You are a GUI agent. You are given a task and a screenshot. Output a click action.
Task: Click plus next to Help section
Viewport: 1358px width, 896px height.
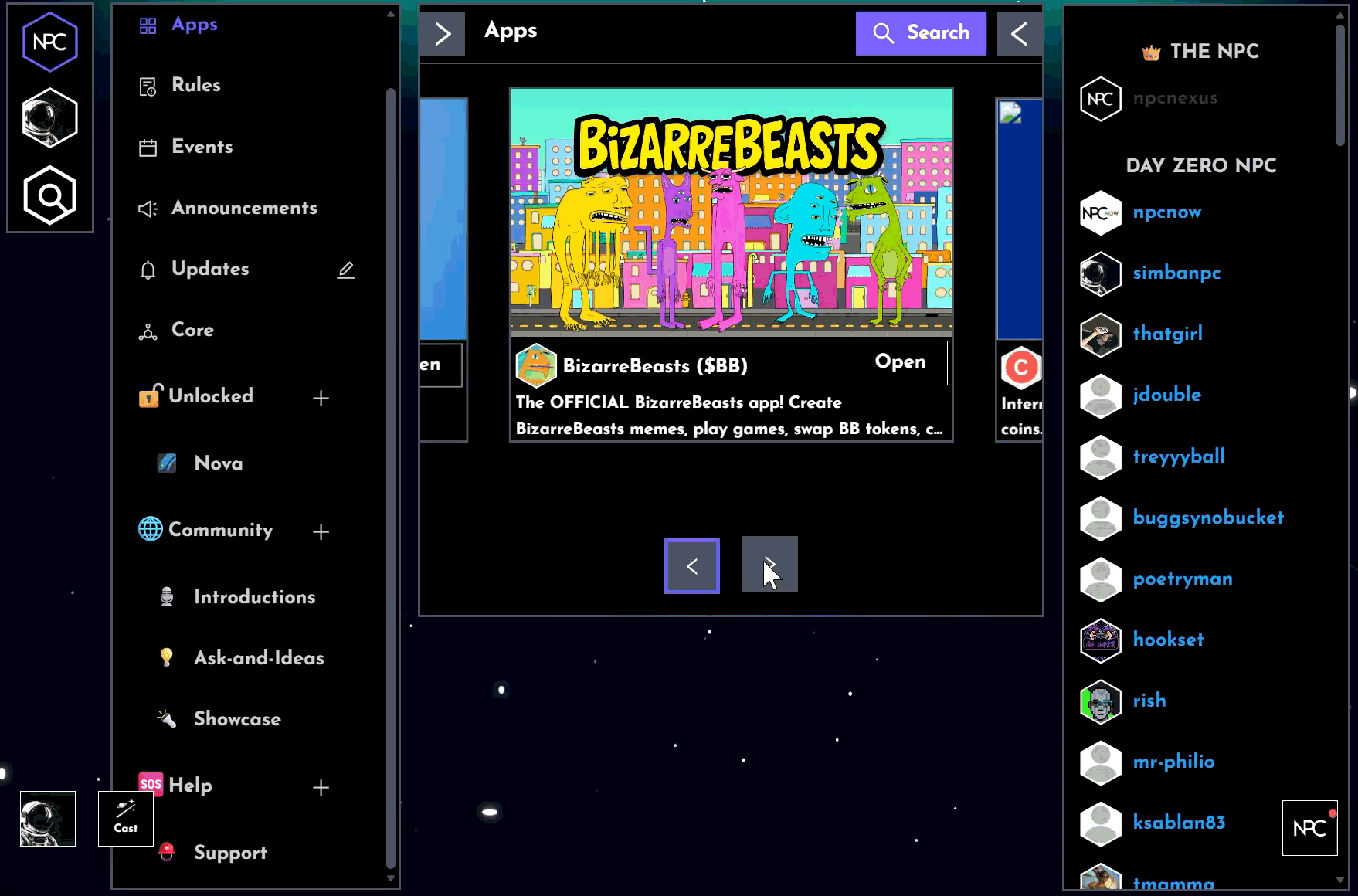coord(321,787)
